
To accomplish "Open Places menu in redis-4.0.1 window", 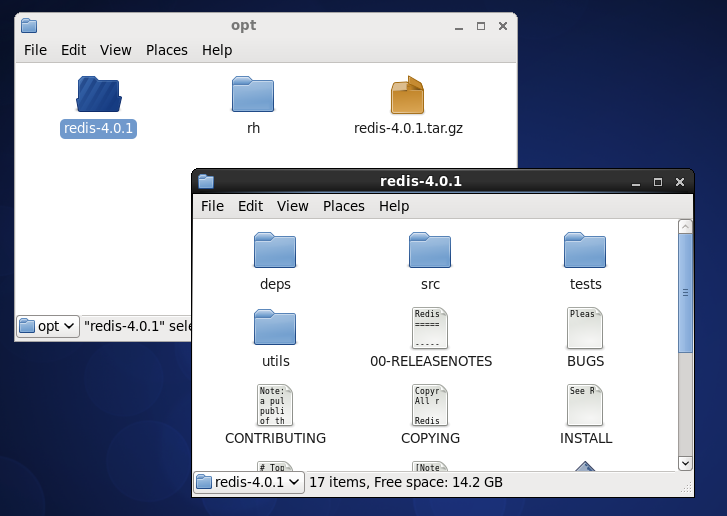I will [x=344, y=206].
